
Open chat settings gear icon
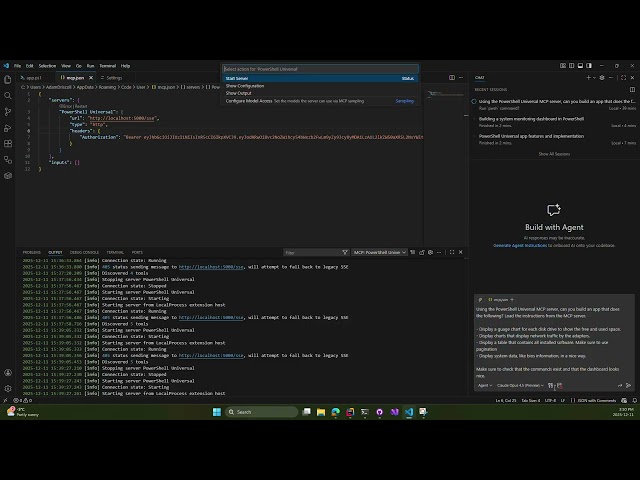(602, 78)
